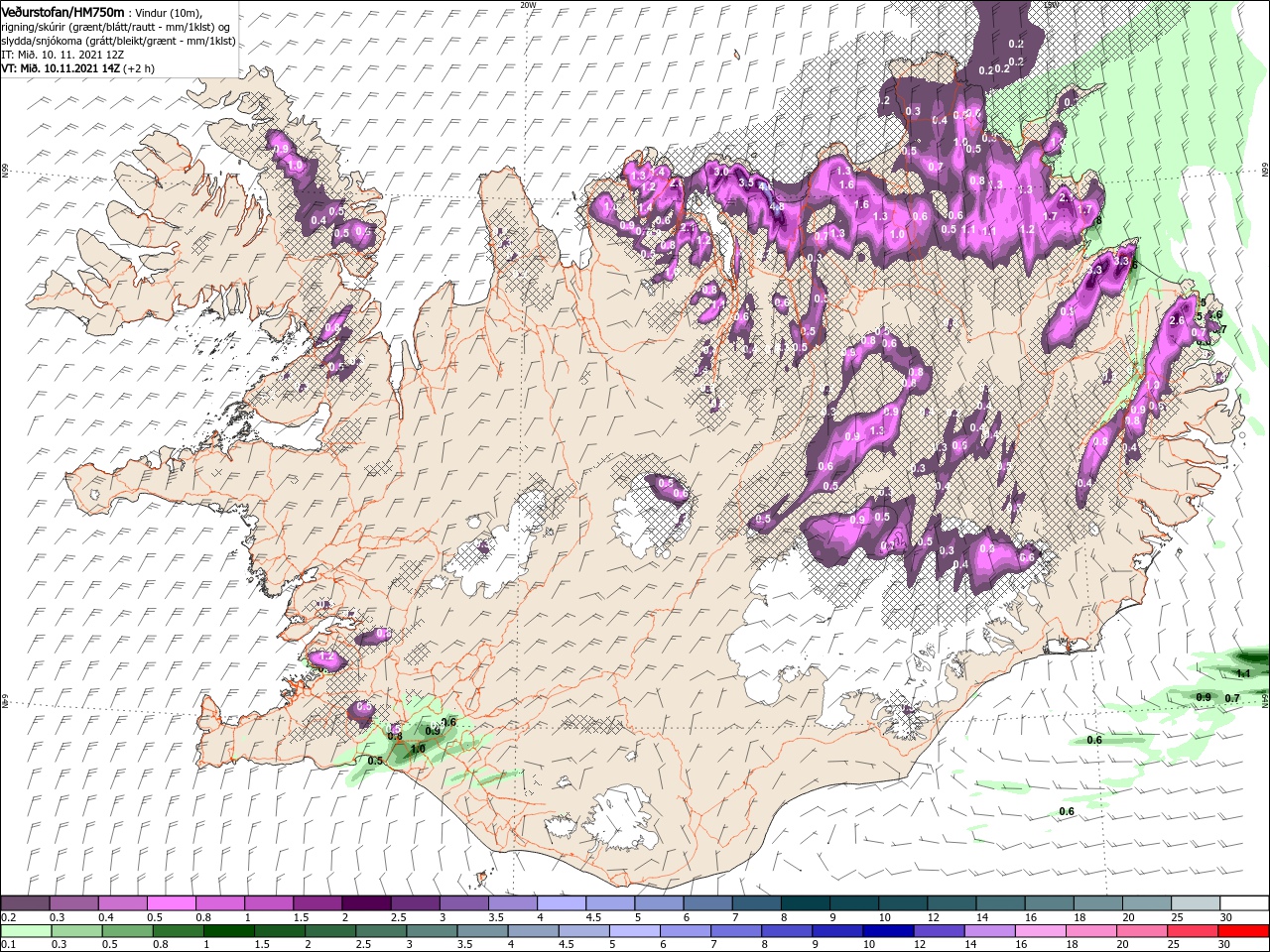Select the dusky mauve 0.2 snow legend swatch
The width and height of the screenshot is (1270, 952).
point(25,903)
